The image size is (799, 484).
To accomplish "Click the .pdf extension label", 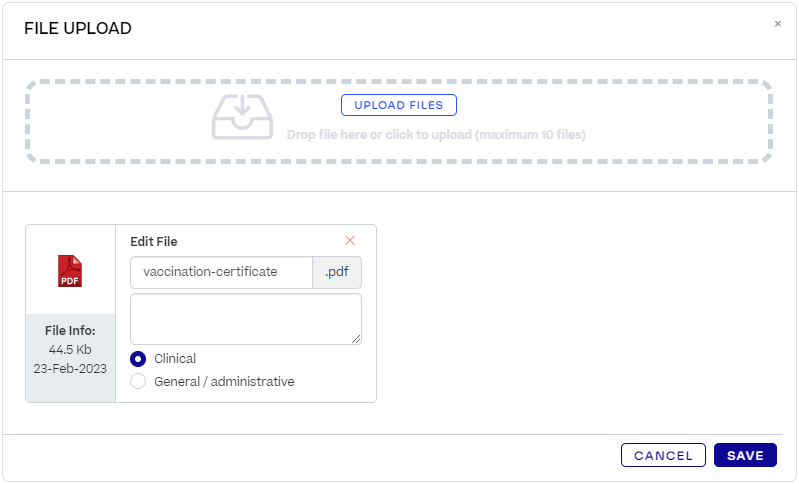I will click(x=337, y=272).
